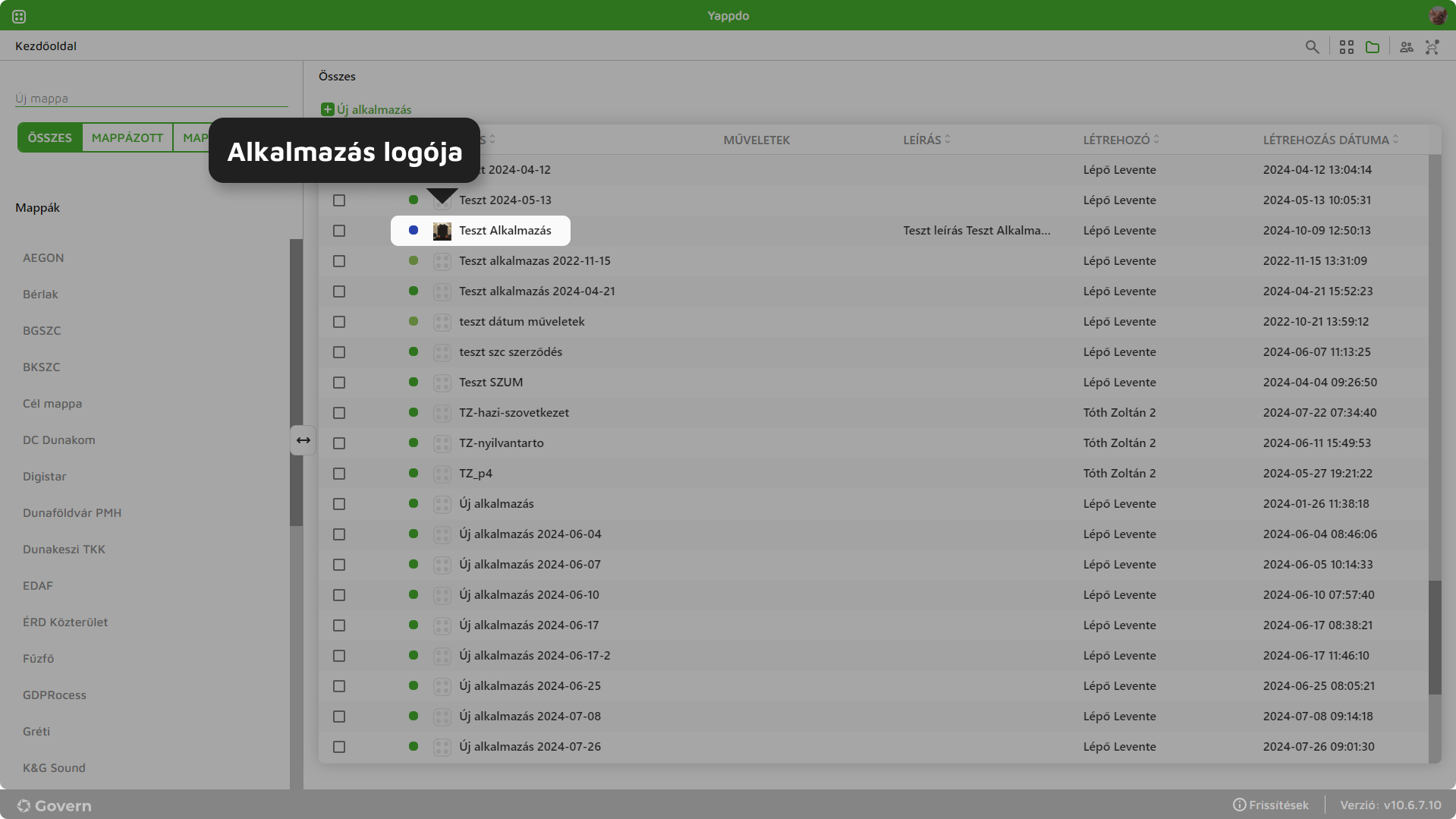
Task: Select the green folder view icon
Action: pyautogui.click(x=1373, y=47)
